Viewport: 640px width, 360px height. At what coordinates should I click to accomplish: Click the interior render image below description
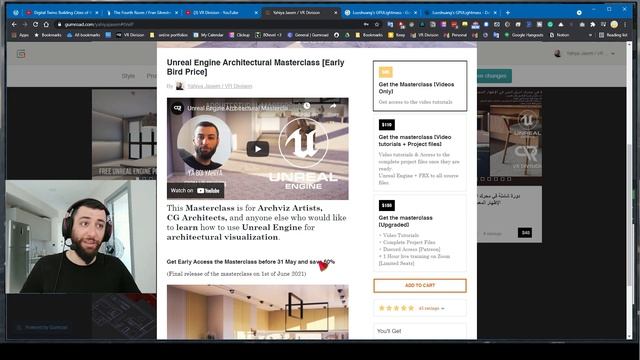(258, 312)
